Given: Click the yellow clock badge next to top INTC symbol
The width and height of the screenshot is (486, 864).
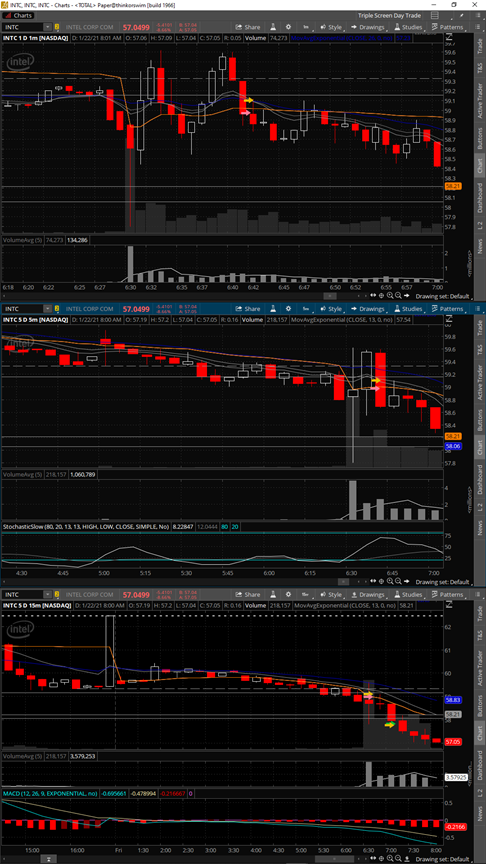Looking at the screenshot, I should point(56,27).
